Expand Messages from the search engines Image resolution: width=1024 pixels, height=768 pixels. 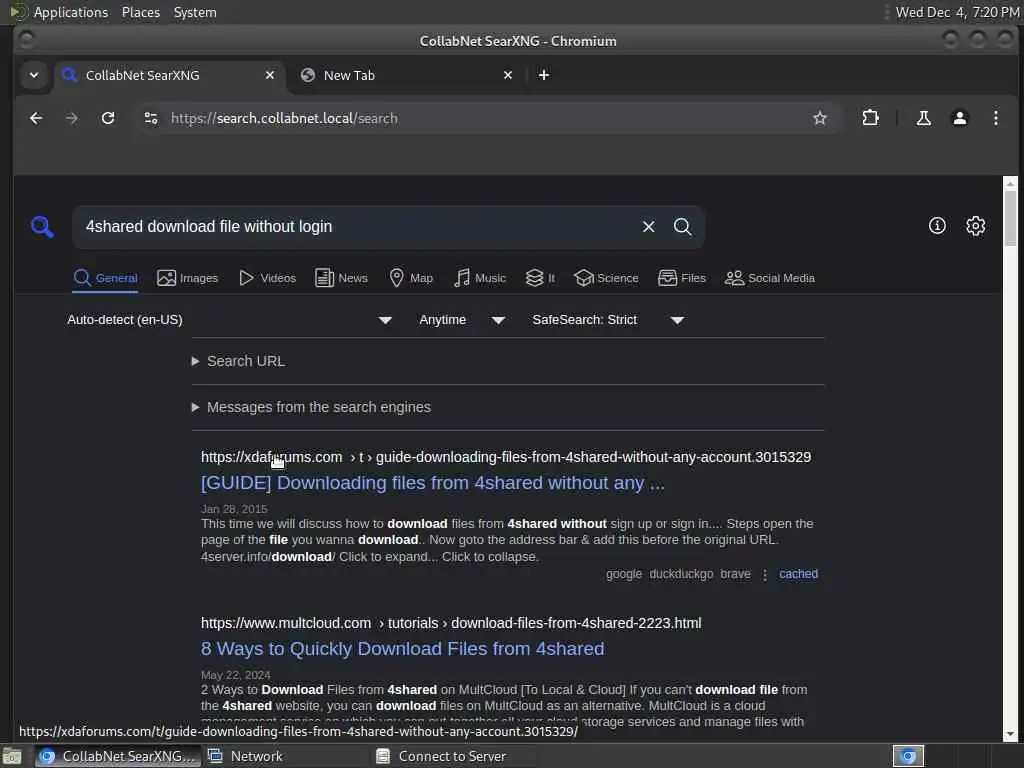click(311, 407)
